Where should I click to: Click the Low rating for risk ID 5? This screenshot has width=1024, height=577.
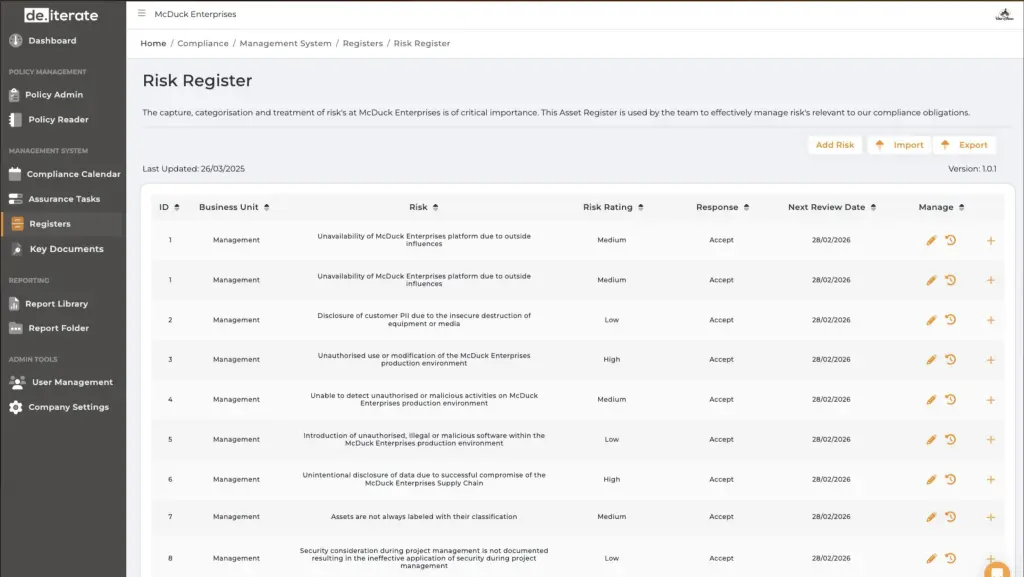click(x=612, y=439)
